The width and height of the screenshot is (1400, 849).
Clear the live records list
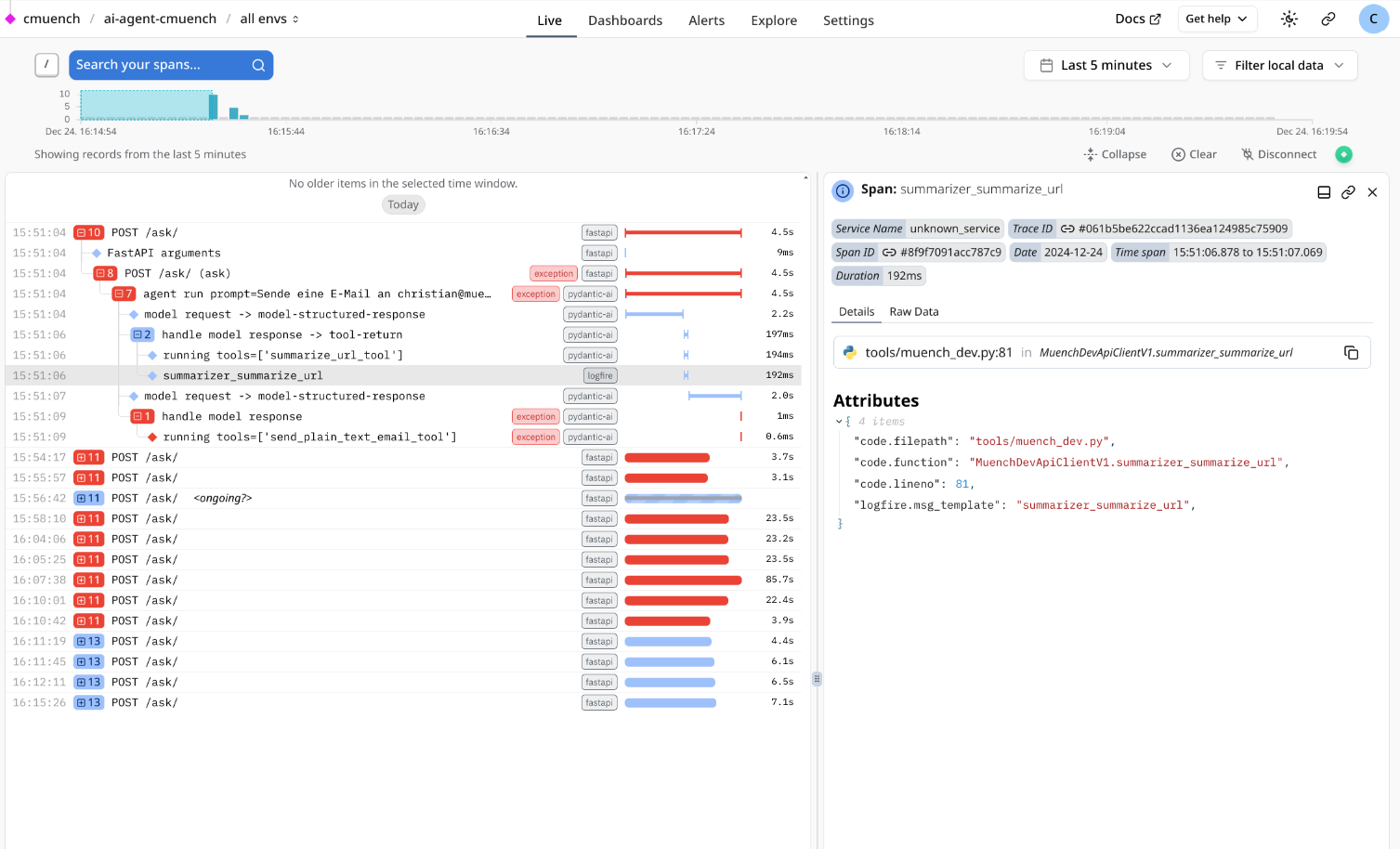[x=1194, y=154]
